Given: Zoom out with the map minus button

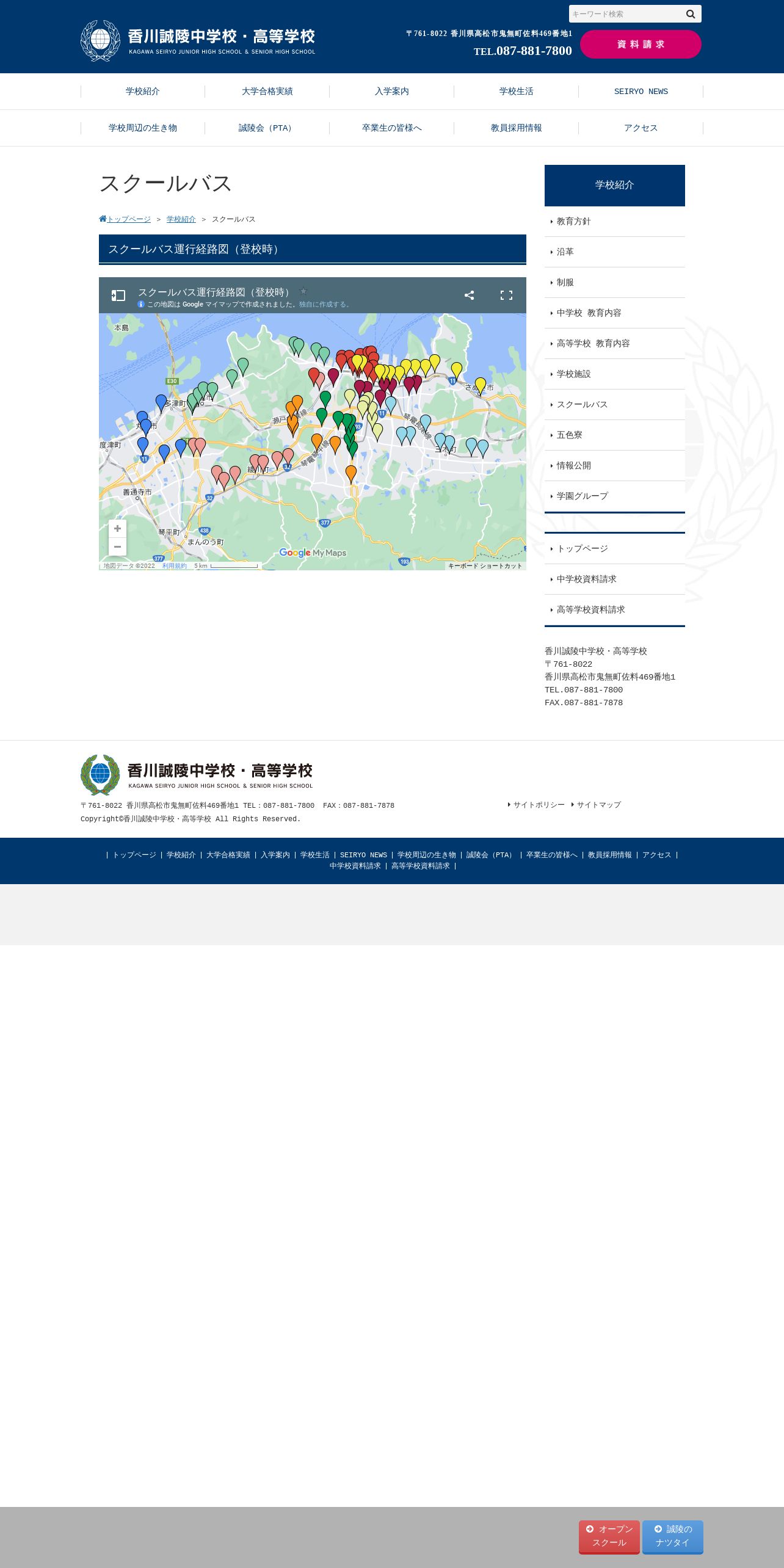Looking at the screenshot, I should pos(117,546).
